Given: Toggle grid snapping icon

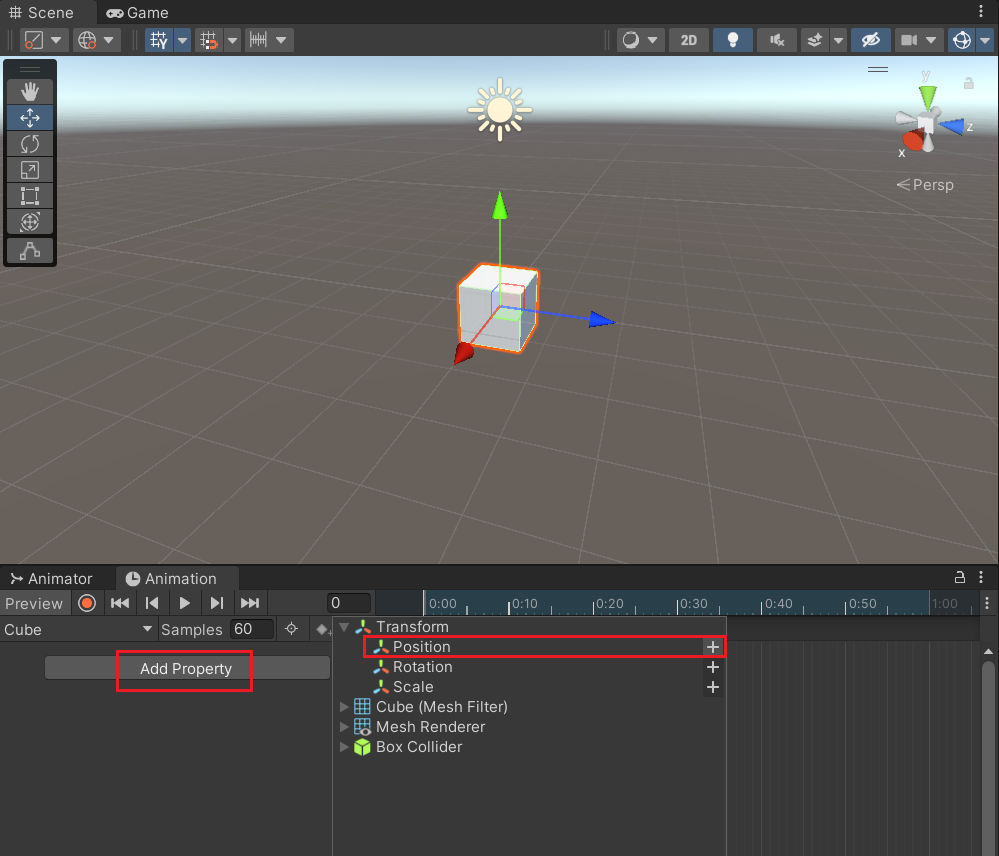Looking at the screenshot, I should coord(209,40).
